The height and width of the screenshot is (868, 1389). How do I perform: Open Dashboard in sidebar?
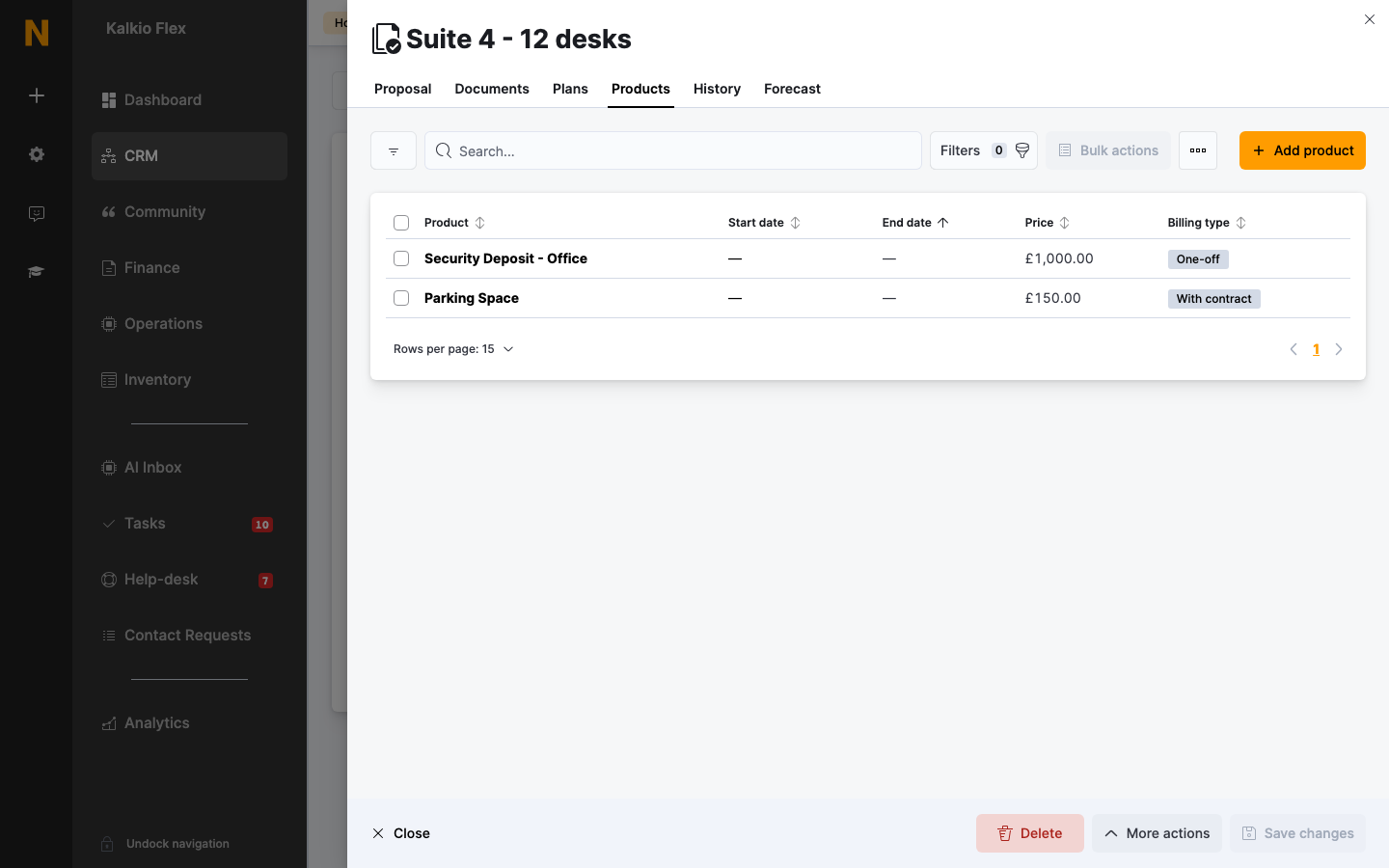point(189,100)
